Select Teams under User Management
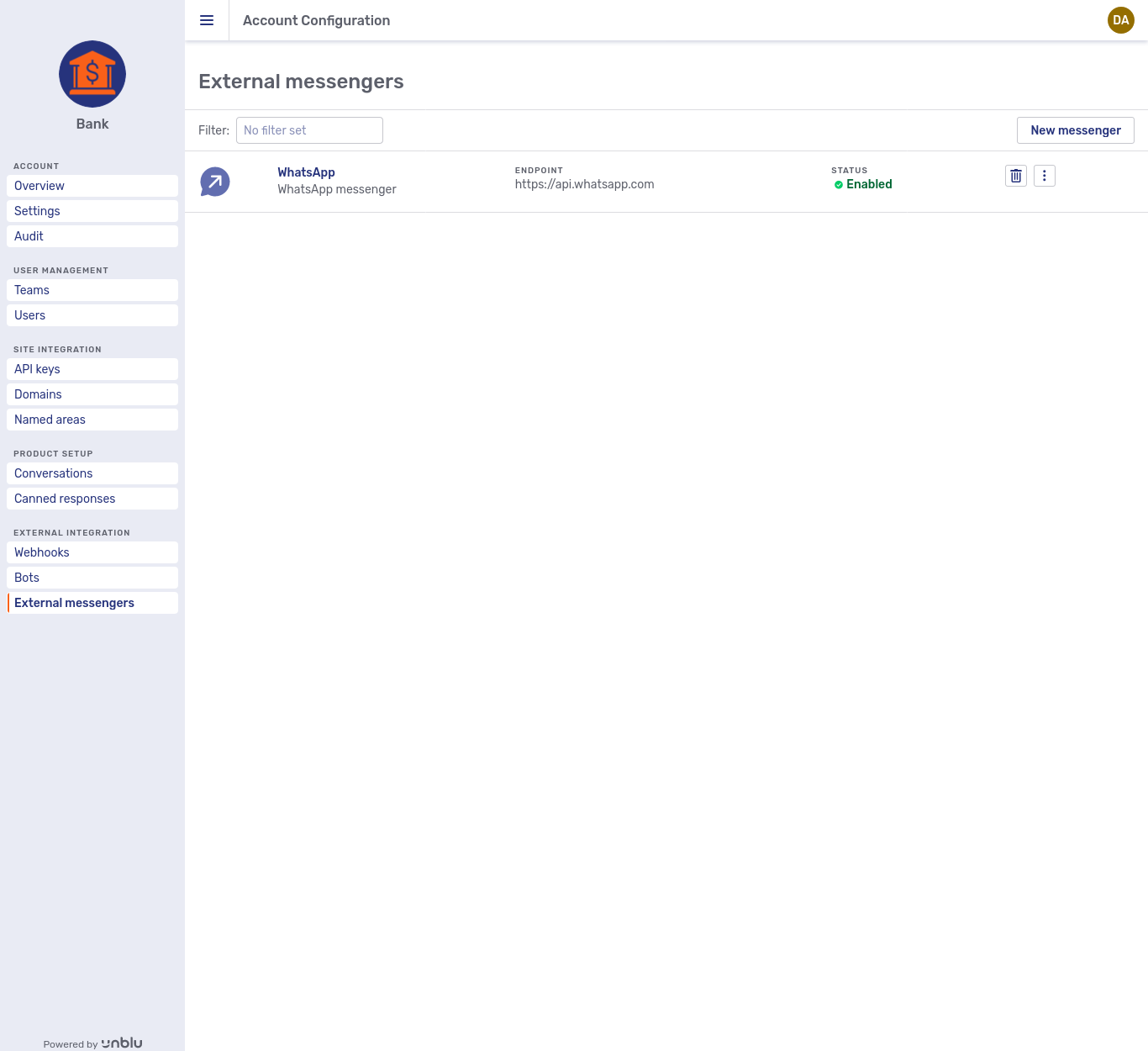1148x1051 pixels. click(31, 290)
